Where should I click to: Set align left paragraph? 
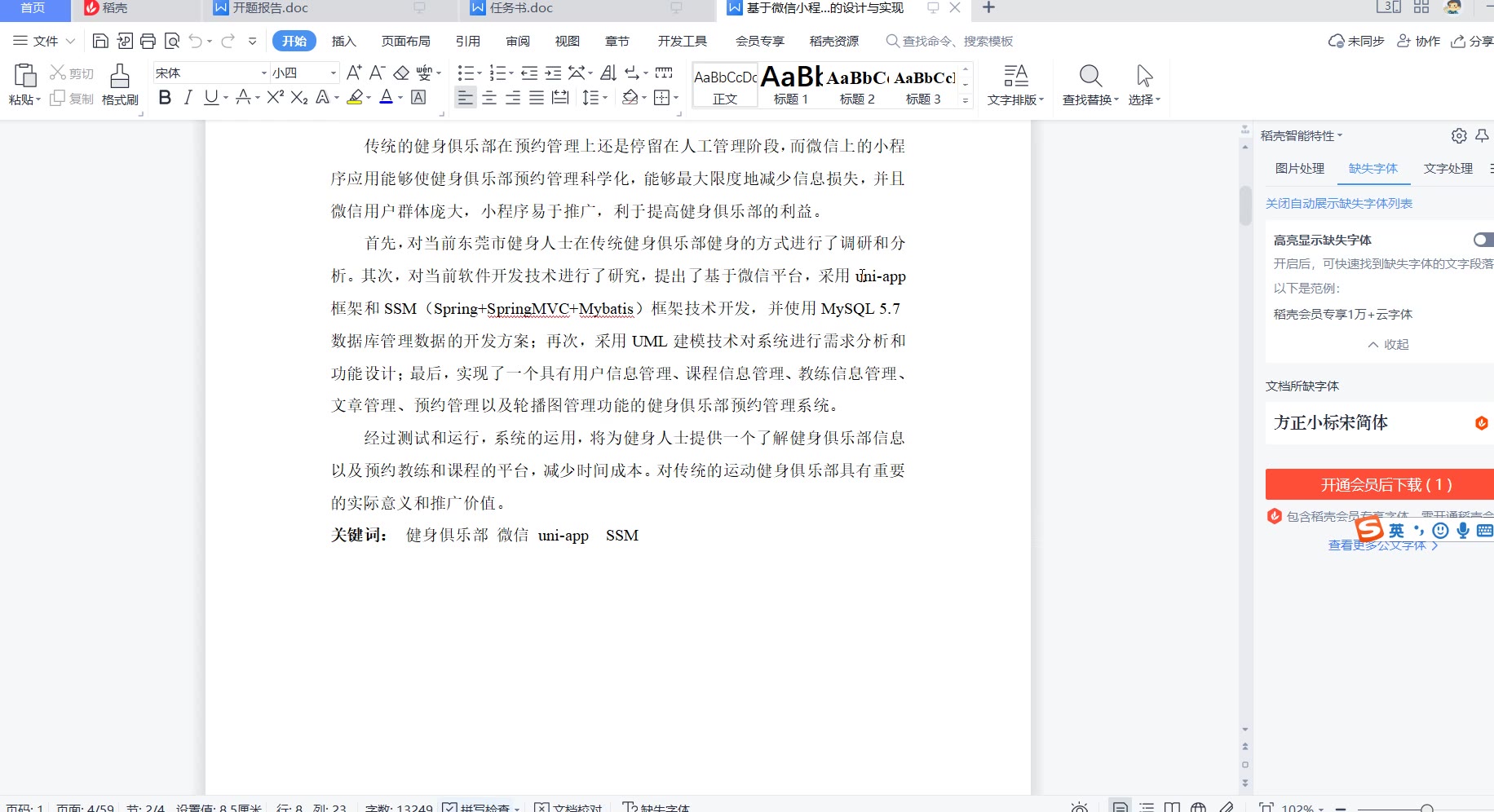click(x=465, y=98)
